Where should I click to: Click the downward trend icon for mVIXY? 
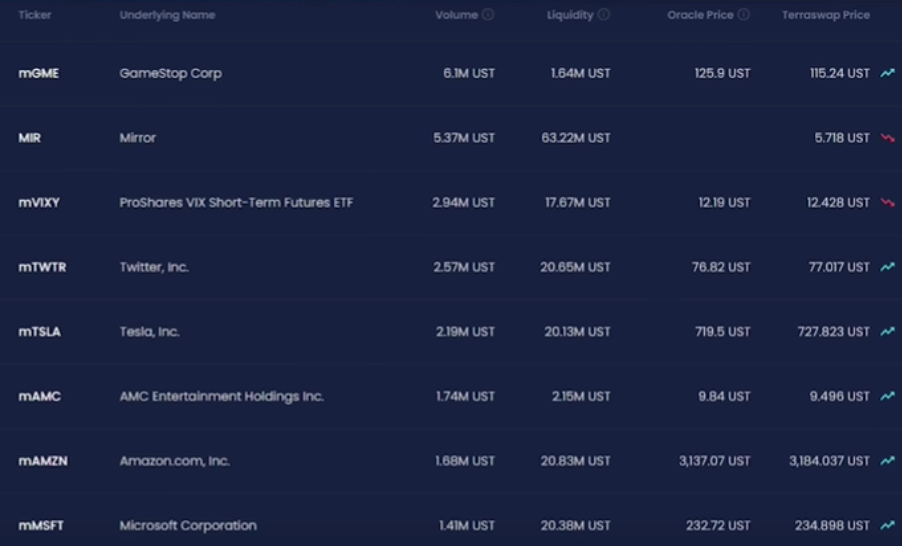pos(888,203)
